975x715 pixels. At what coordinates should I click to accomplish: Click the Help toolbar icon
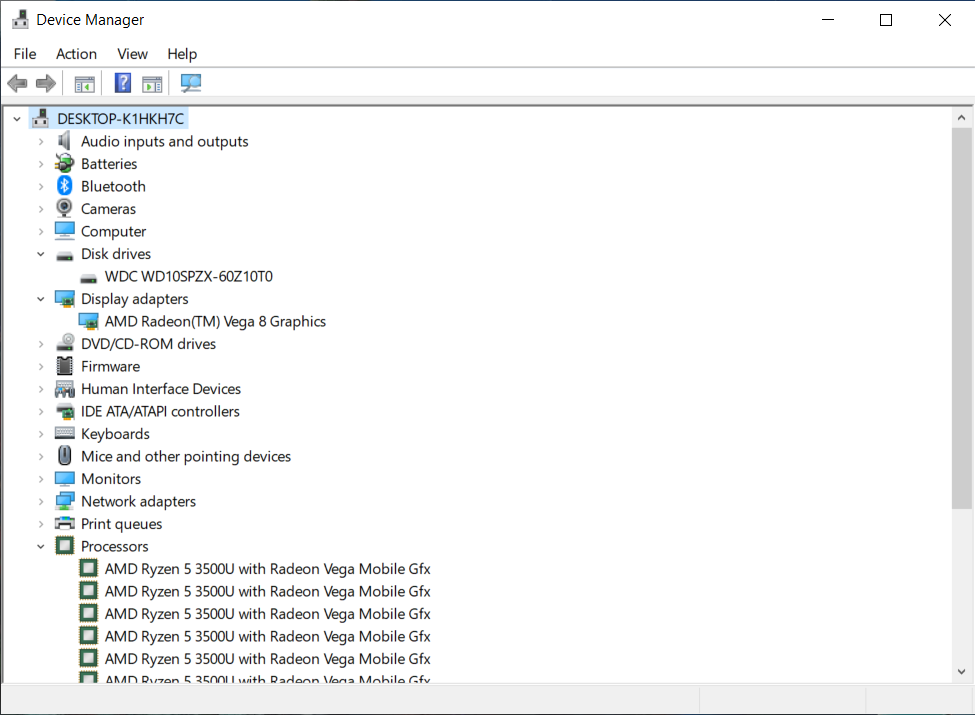[x=123, y=83]
